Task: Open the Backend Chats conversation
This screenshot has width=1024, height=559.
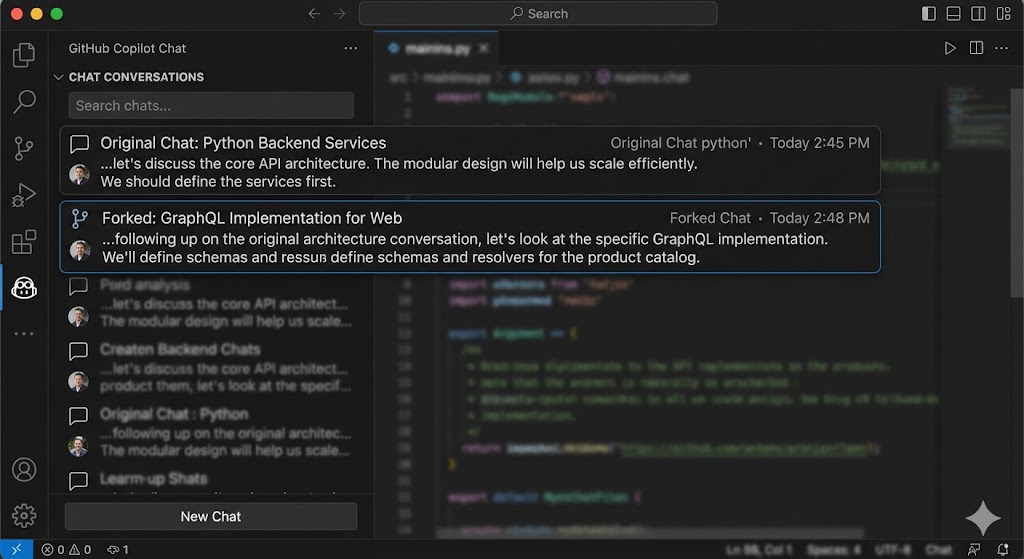Action: point(211,368)
